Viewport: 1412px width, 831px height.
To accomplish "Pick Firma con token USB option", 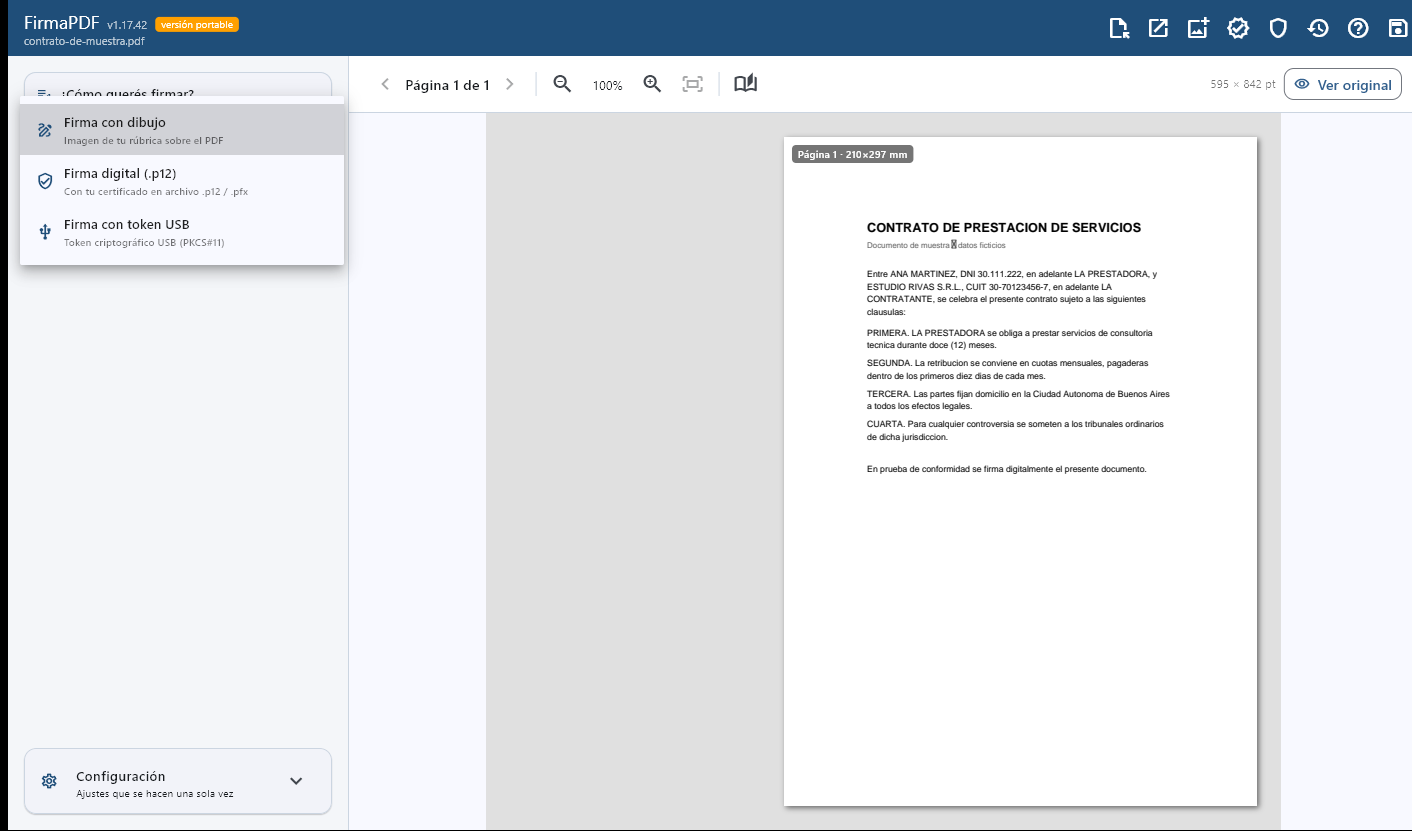I will point(182,232).
